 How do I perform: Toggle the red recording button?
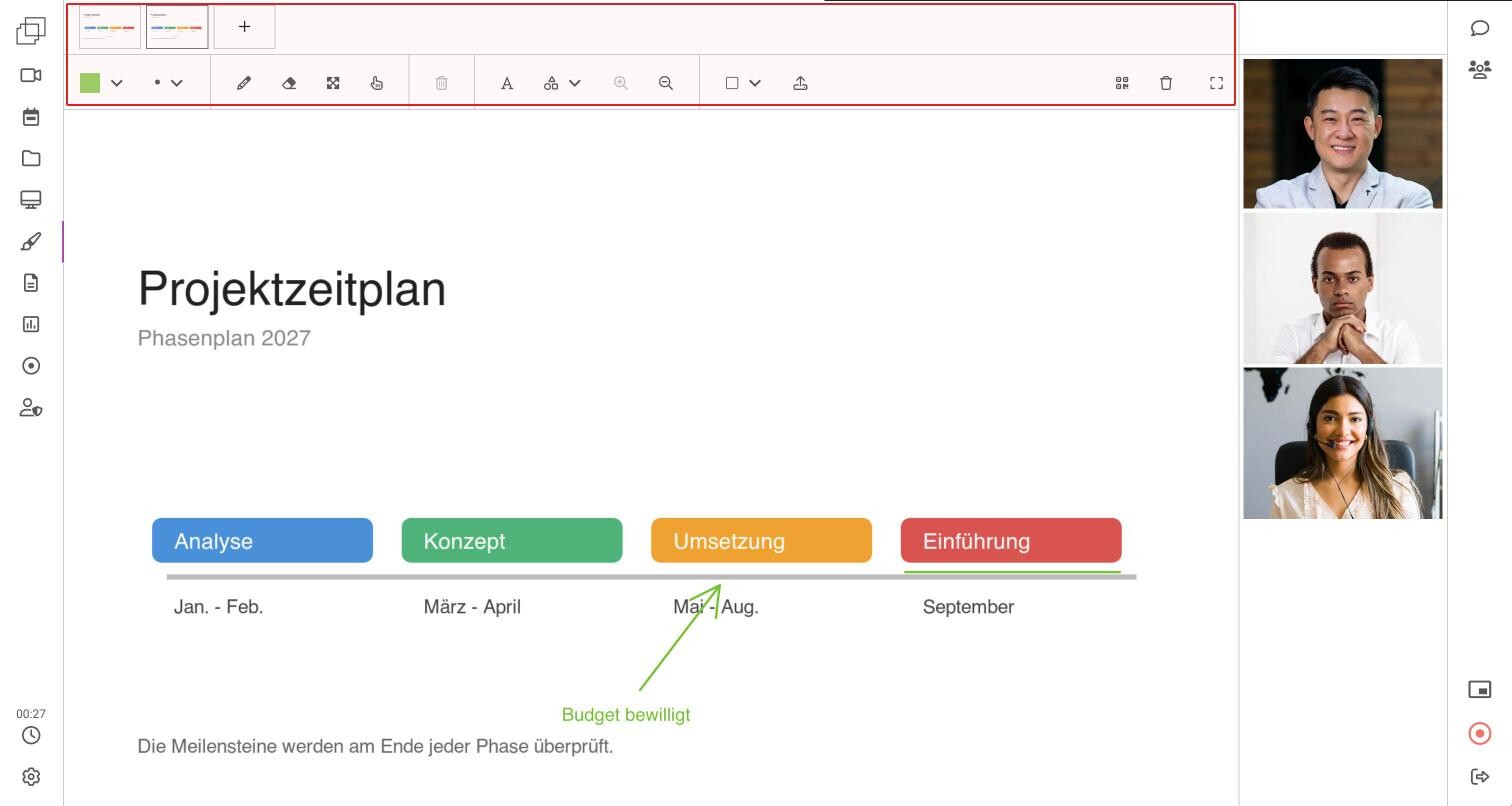point(1480,734)
